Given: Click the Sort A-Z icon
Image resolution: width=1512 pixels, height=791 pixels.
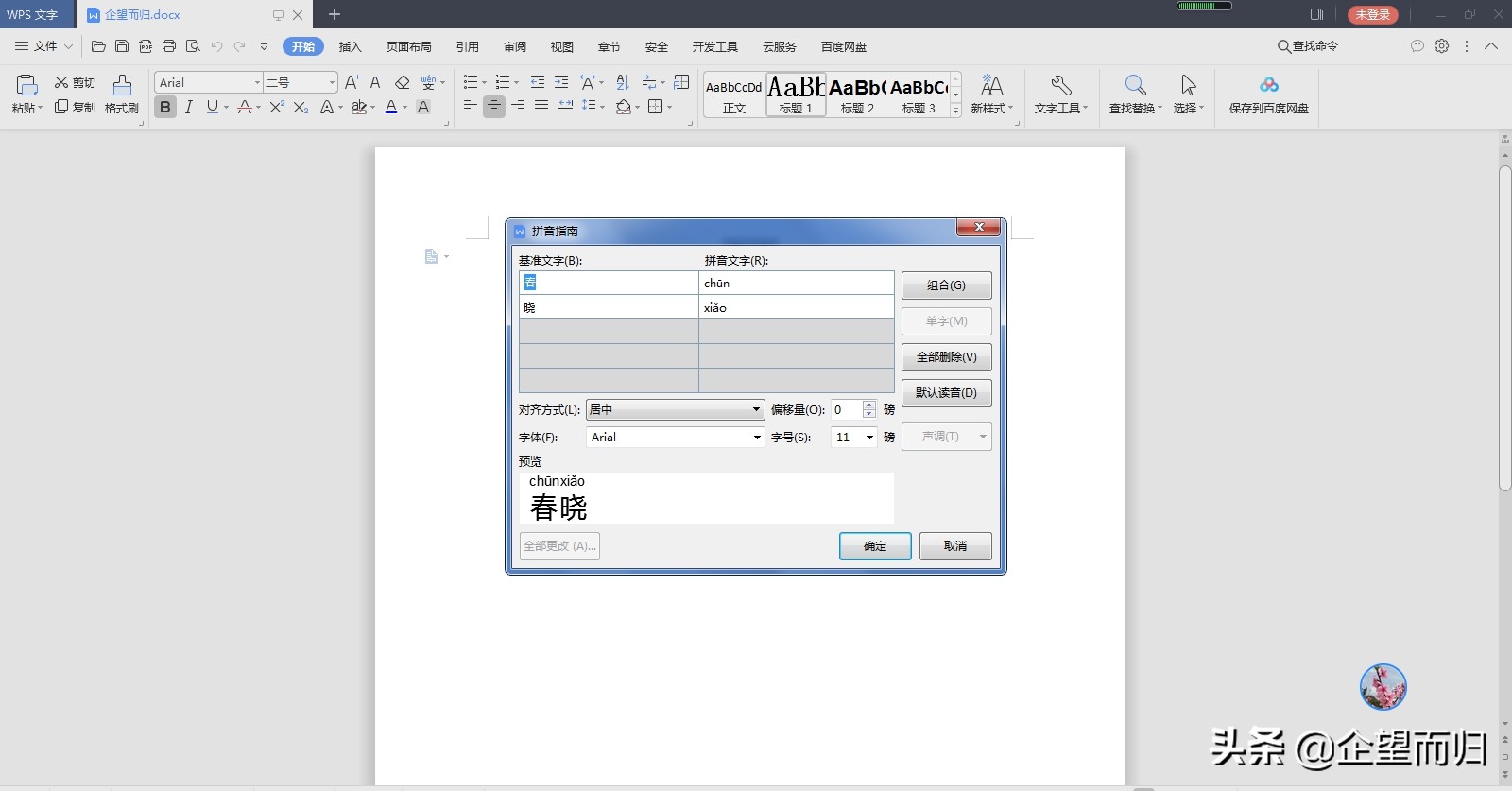Looking at the screenshot, I should 622,82.
